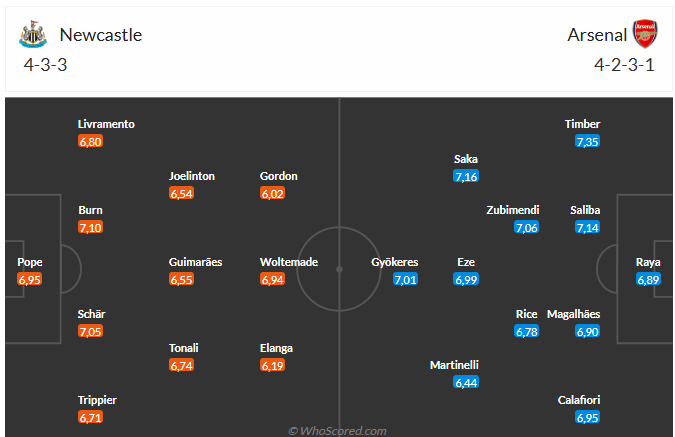Click Zubimendi's 7,06 rating badge
The width and height of the screenshot is (675, 437).
click(x=527, y=228)
